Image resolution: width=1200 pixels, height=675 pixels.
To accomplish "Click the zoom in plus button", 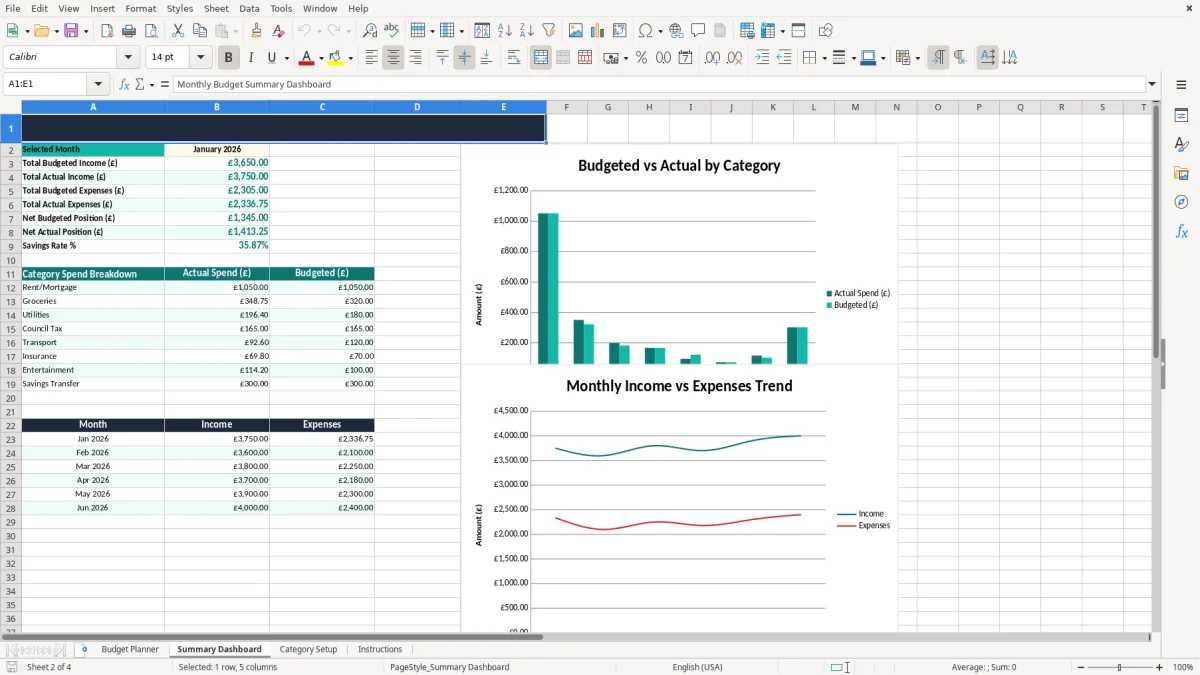I will tap(1160, 667).
